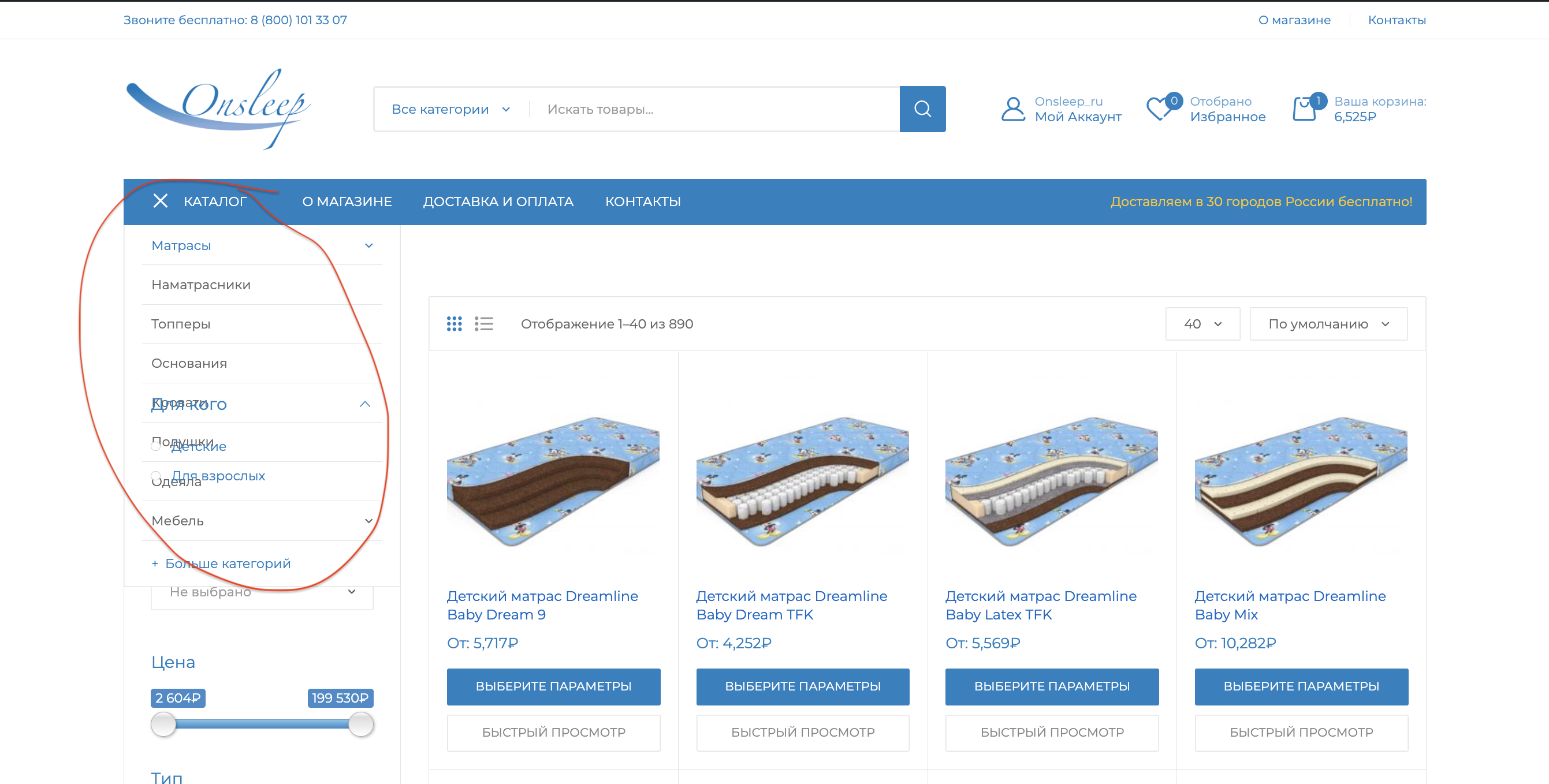Open Детский матрас Dreamline Baby Mix title
This screenshot has height=784, width=1549.
click(1290, 605)
